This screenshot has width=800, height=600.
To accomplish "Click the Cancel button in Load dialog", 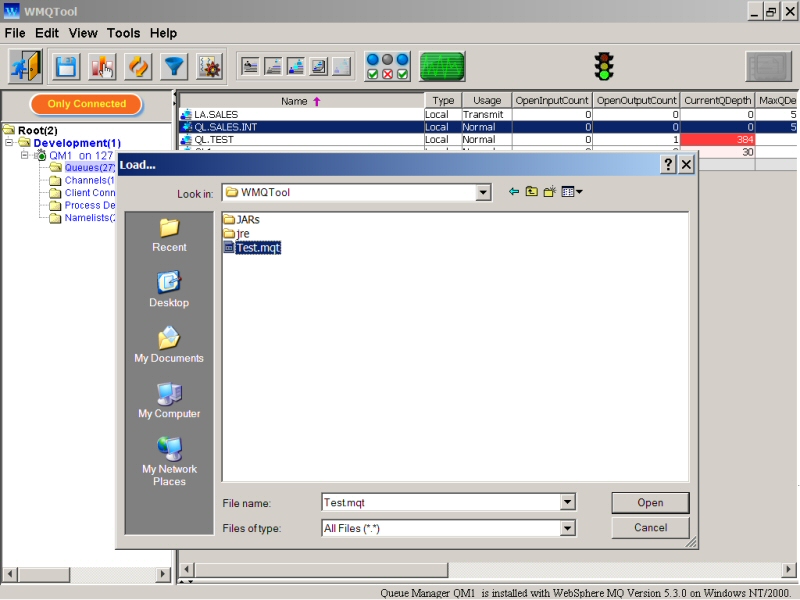I will coord(650,528).
